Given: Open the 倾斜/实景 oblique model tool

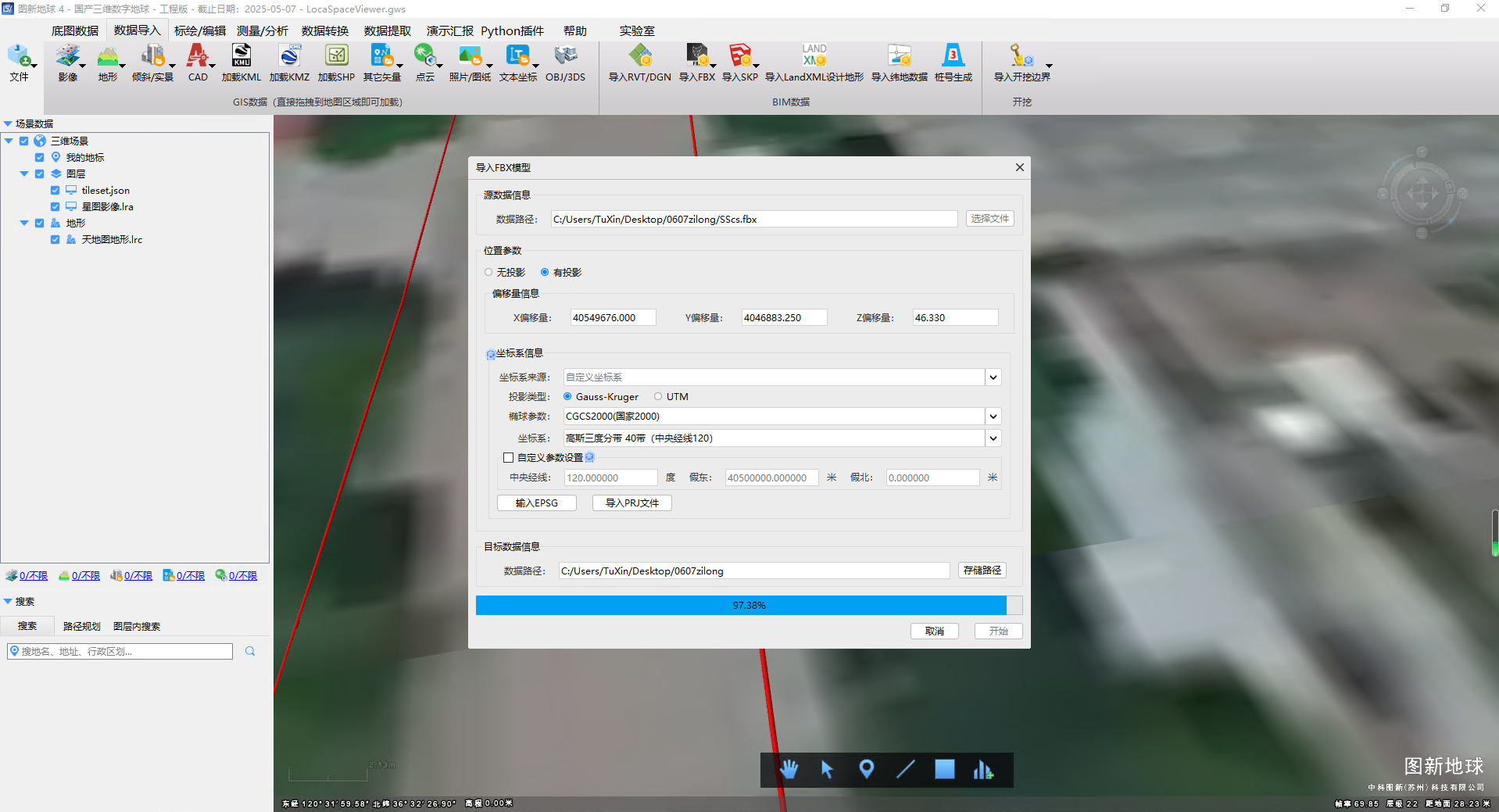Looking at the screenshot, I should tap(152, 63).
